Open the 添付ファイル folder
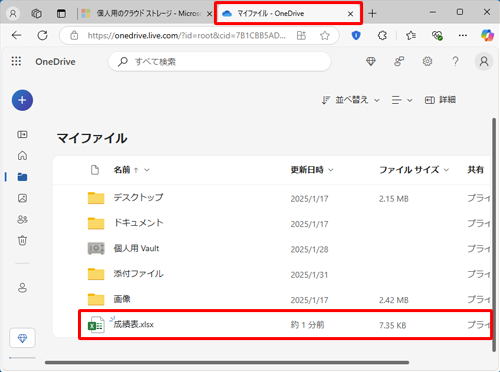500x372 pixels. 138,274
